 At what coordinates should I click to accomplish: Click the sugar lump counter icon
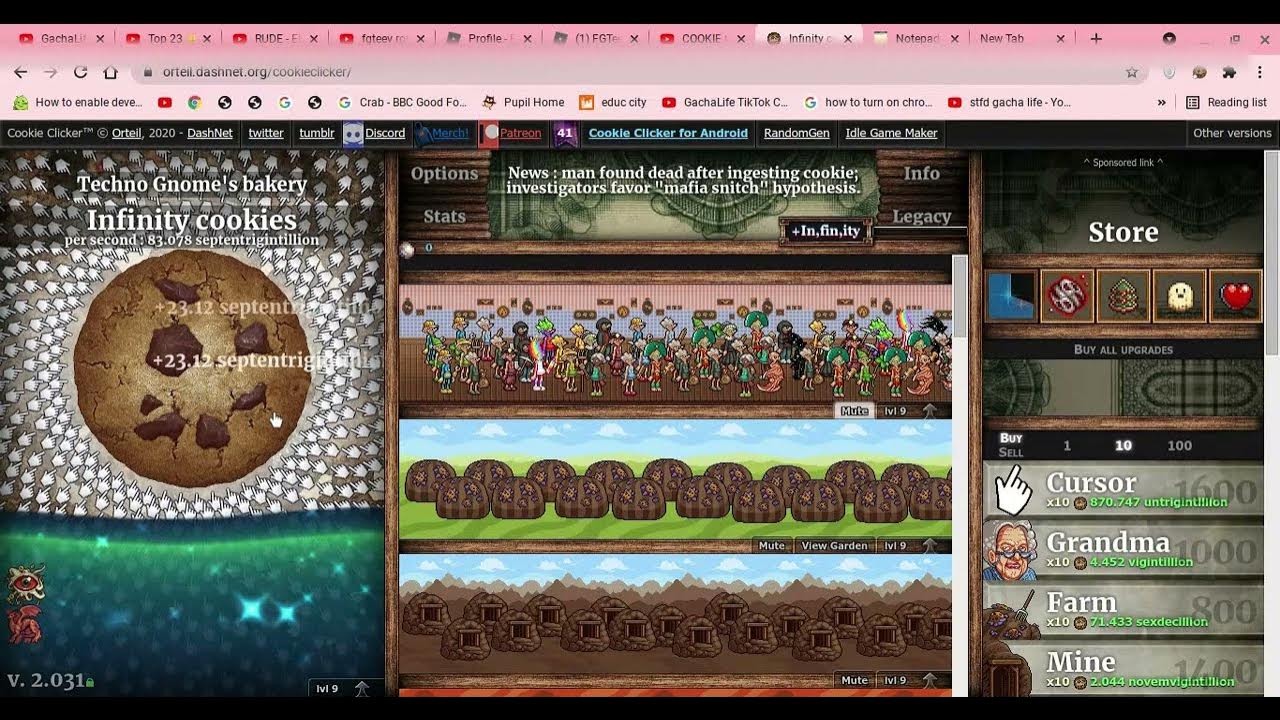(x=408, y=249)
